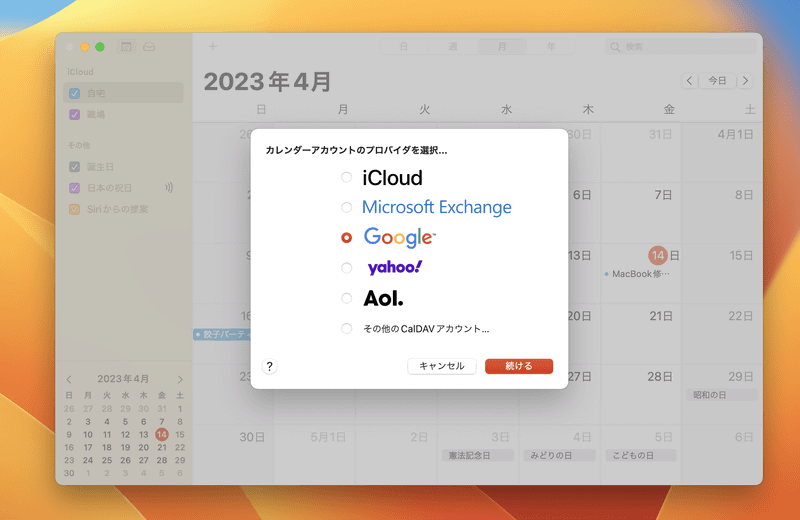Toggle the 誕生日 calendar checkbox
The image size is (800, 520).
click(74, 167)
